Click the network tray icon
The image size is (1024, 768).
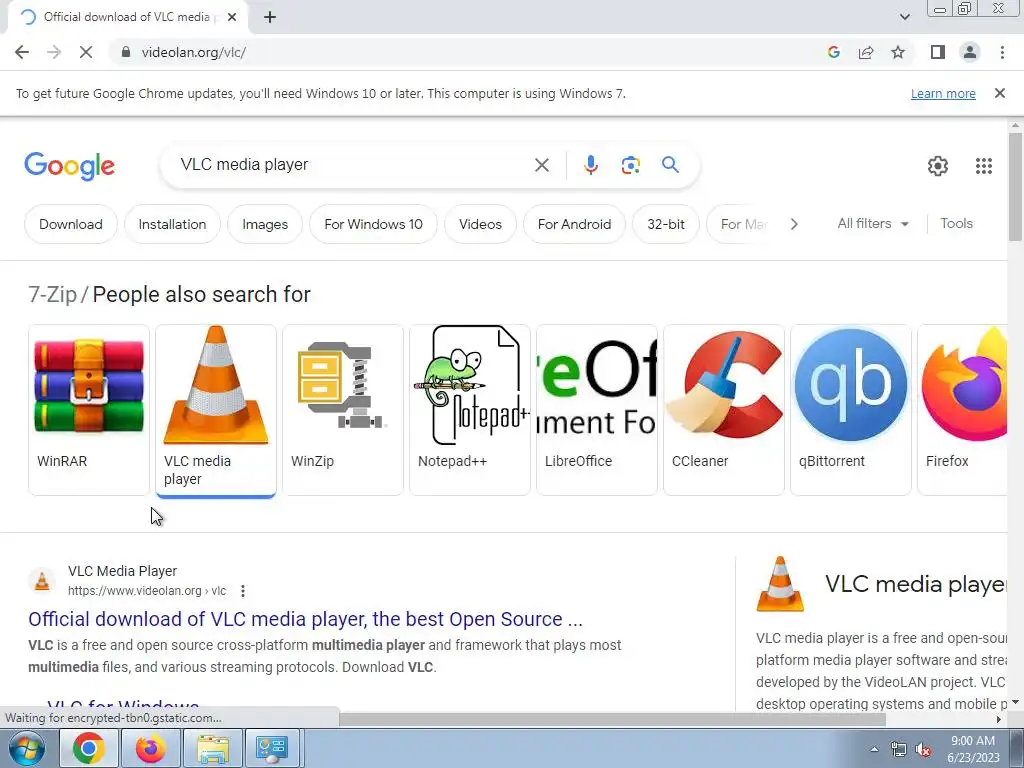899,750
